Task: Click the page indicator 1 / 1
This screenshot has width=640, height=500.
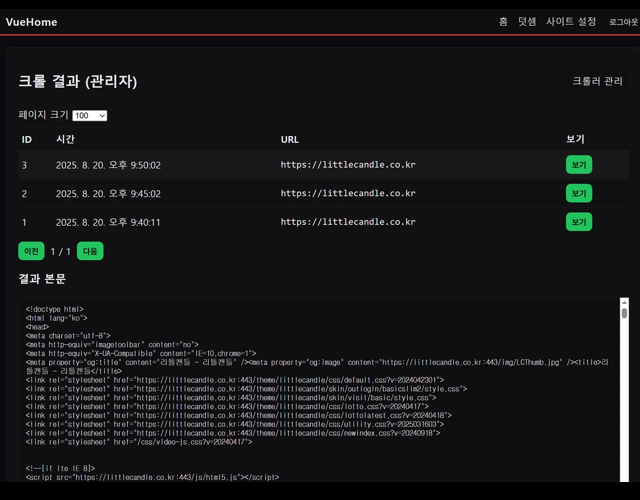Action: point(60,251)
